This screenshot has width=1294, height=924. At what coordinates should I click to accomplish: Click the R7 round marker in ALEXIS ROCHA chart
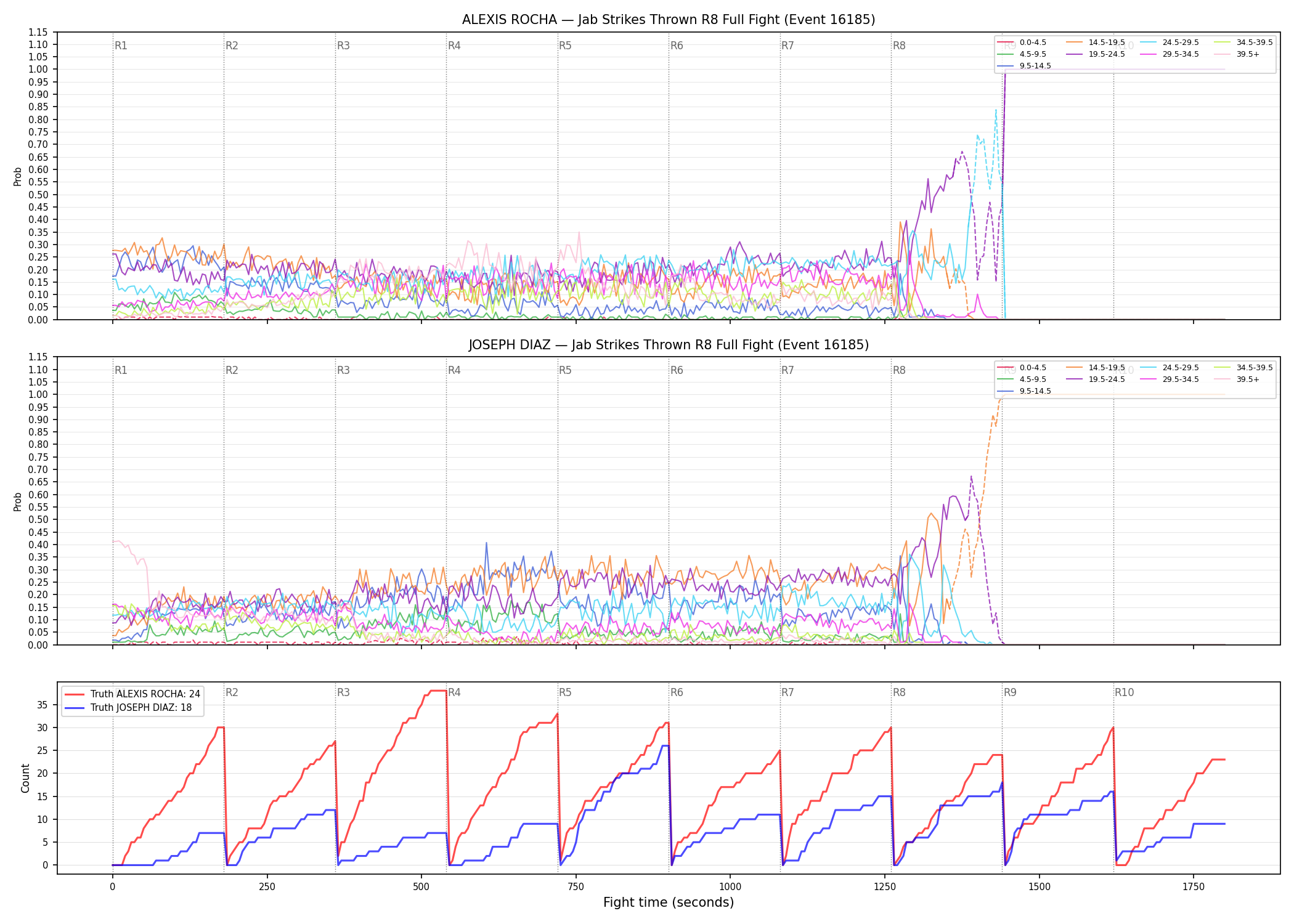787,46
